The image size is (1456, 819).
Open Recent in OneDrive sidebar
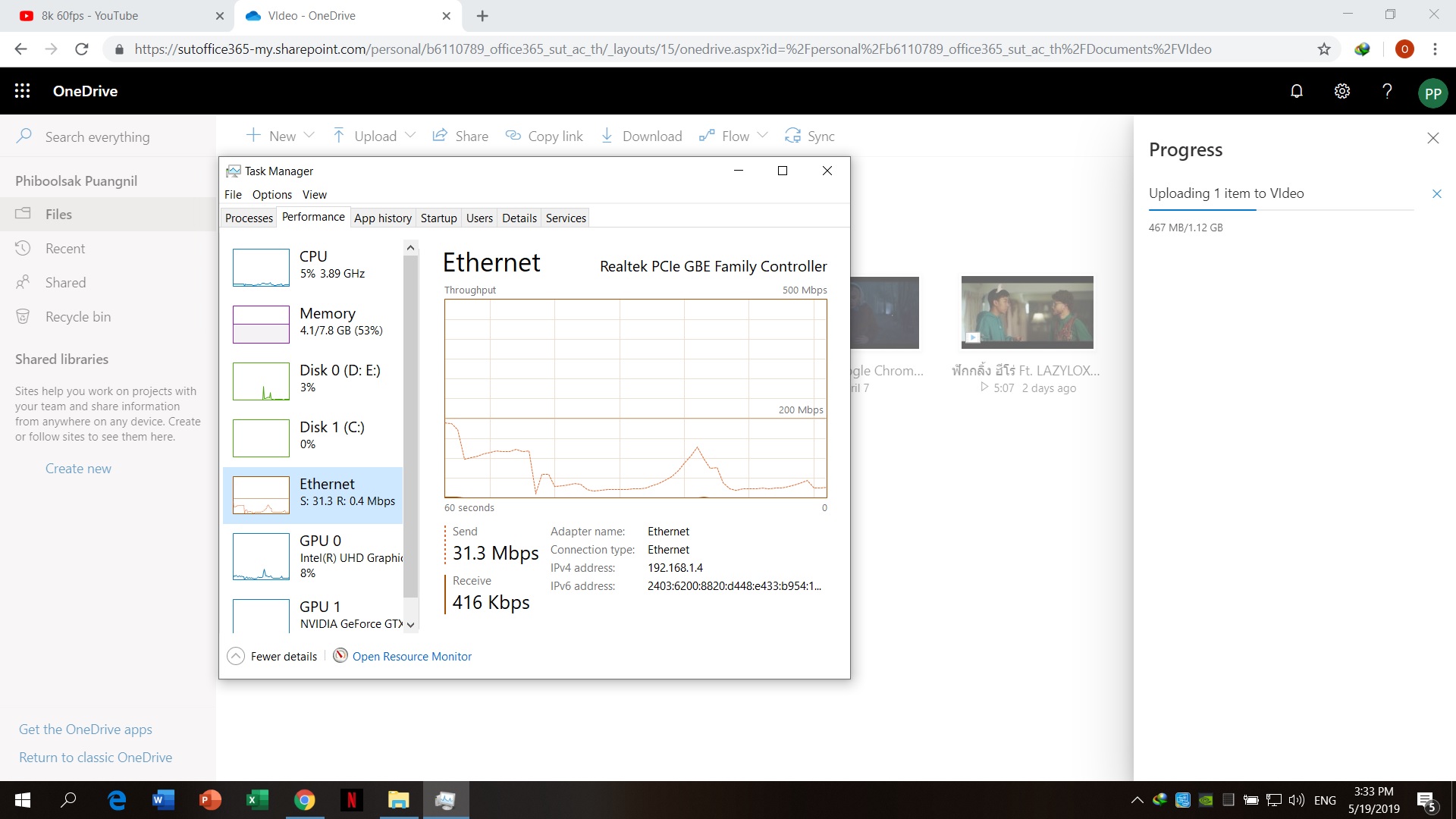(108, 249)
